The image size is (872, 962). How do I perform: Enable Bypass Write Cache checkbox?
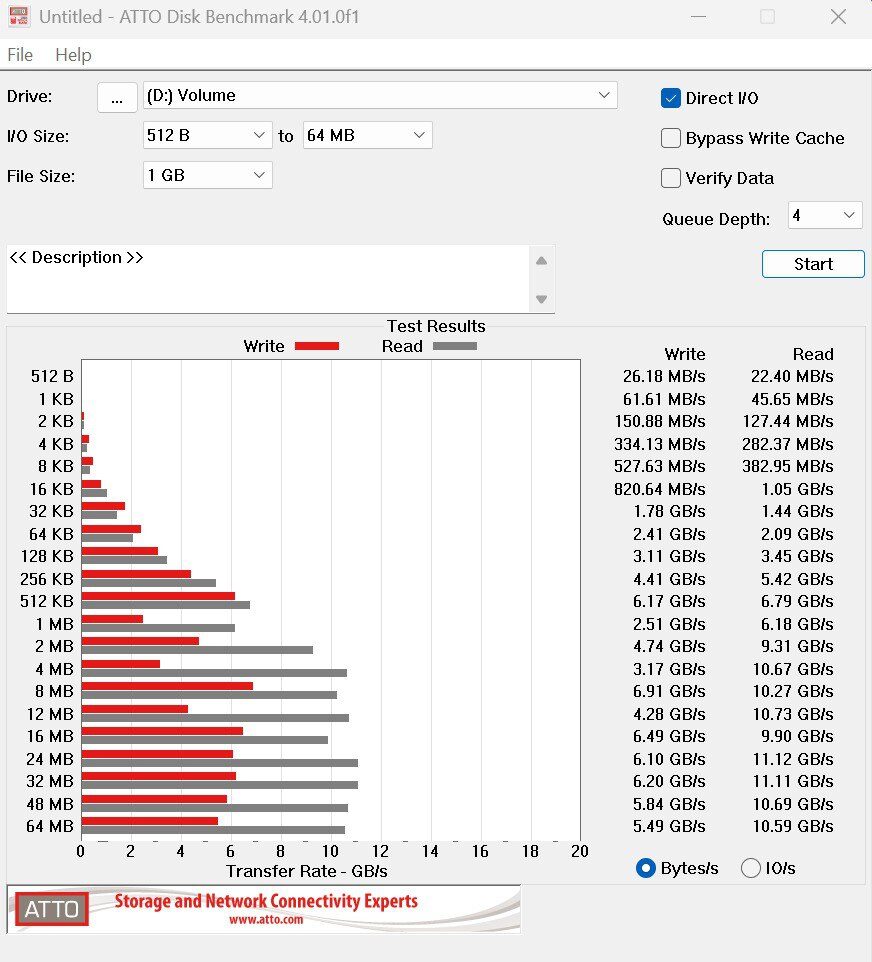point(671,138)
